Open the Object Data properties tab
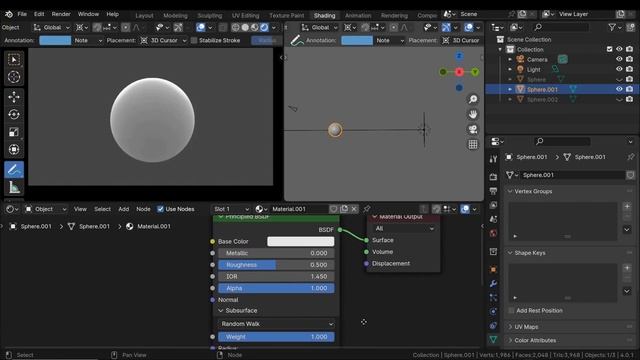Screen dimensions: 640x360 pos(493,340)
